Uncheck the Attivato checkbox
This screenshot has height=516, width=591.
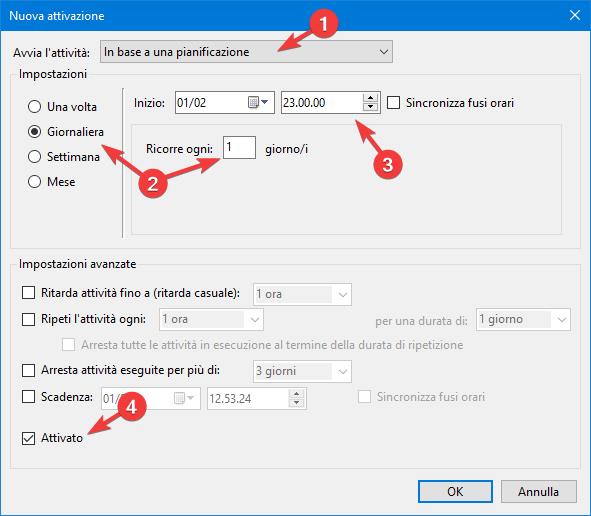[28, 438]
